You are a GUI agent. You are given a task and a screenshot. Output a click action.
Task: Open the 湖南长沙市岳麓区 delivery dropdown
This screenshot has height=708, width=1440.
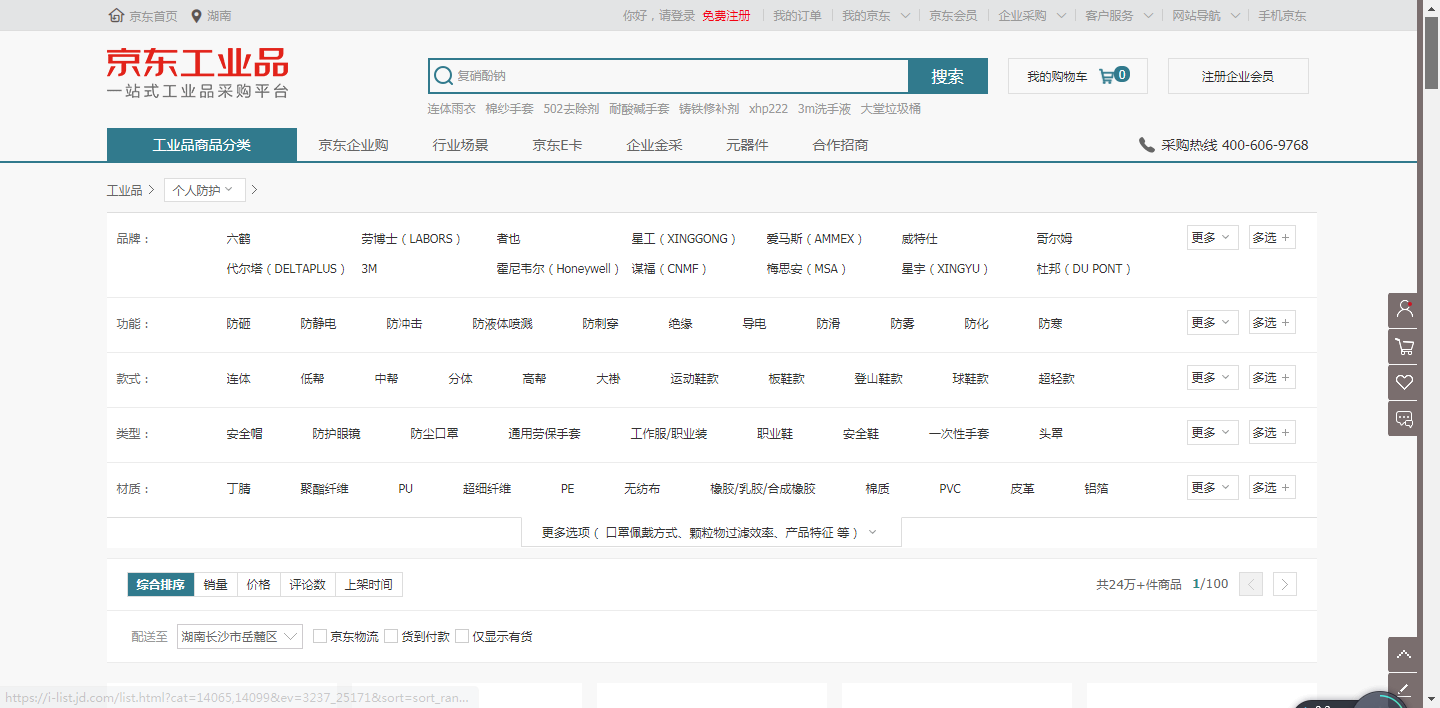click(x=240, y=636)
